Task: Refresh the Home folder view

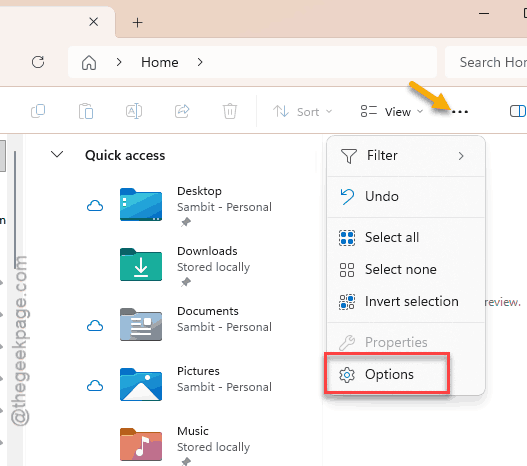Action: pos(38,62)
